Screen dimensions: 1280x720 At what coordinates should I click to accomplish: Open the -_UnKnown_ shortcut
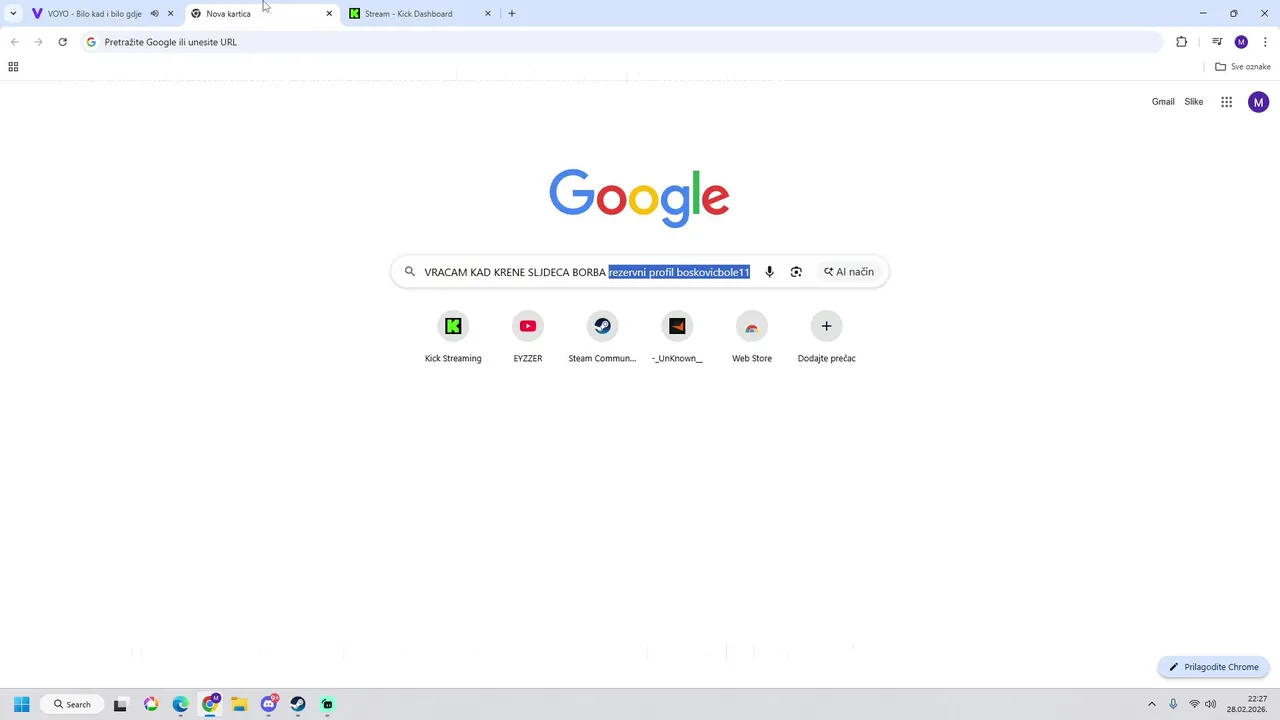click(677, 338)
